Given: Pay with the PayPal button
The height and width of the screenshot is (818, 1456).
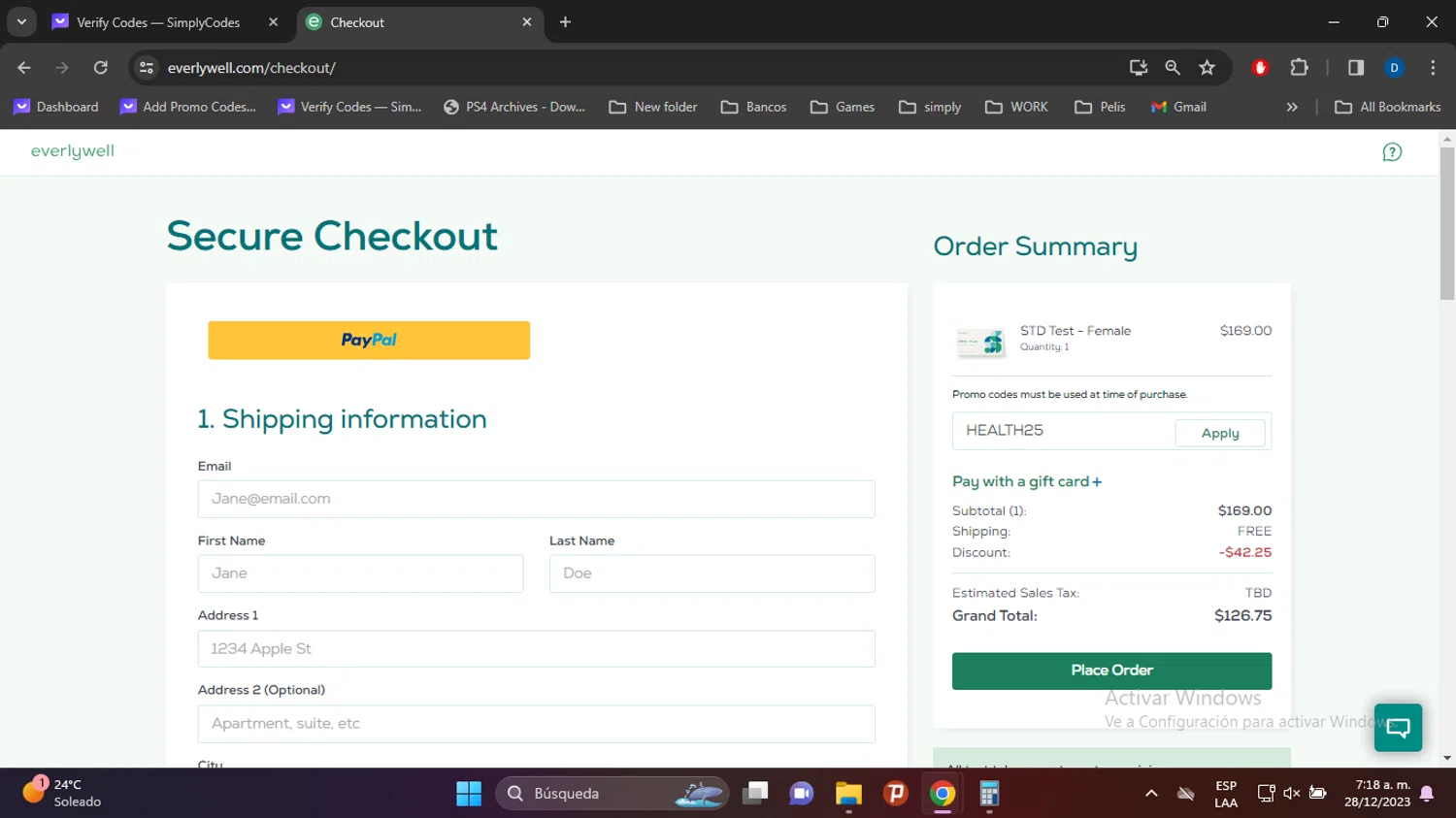Looking at the screenshot, I should click(369, 341).
